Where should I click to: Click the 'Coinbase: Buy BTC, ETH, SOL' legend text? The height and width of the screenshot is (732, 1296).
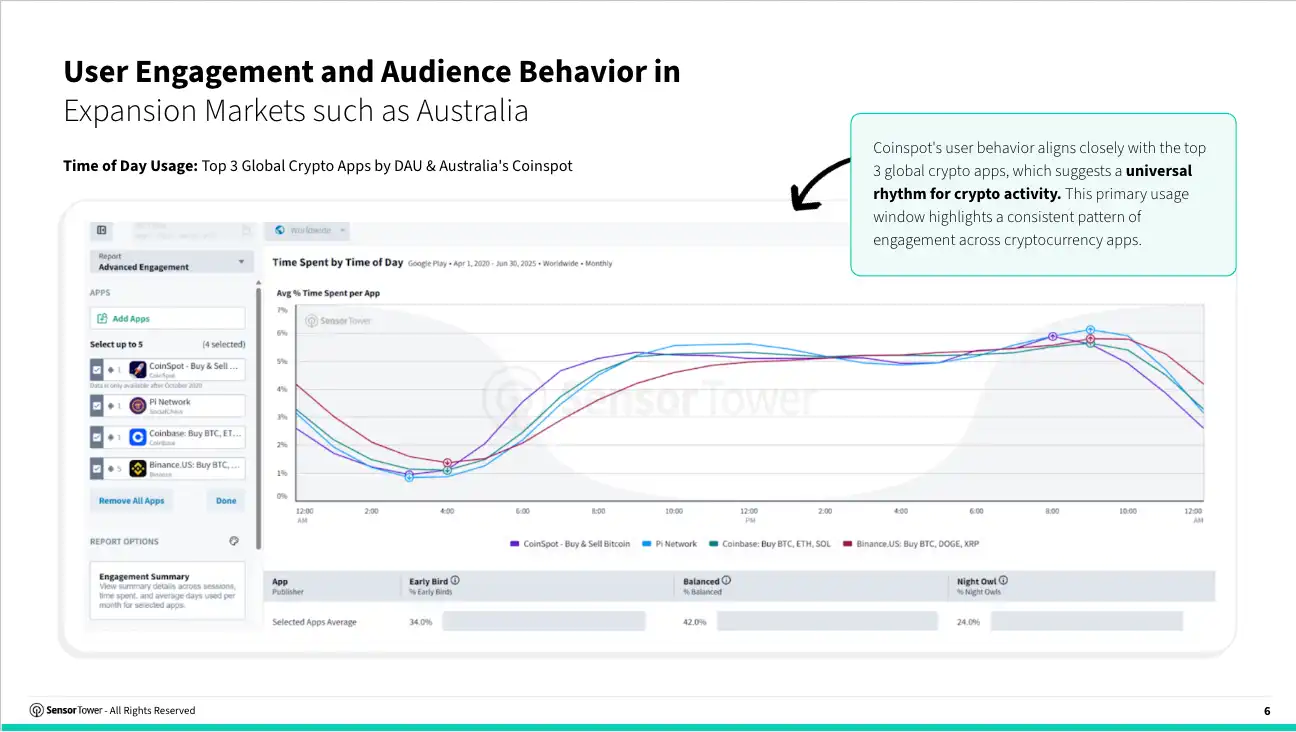coord(776,544)
